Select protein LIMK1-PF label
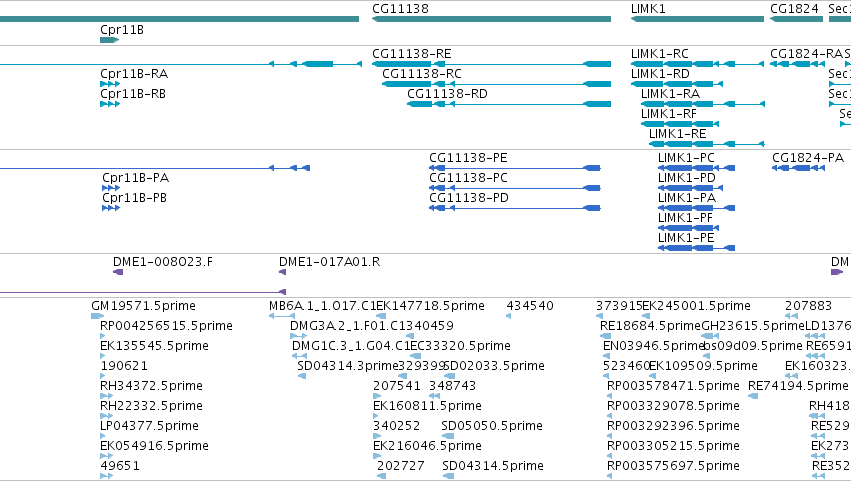Image resolution: width=851 pixels, height=481 pixels. [x=685, y=218]
